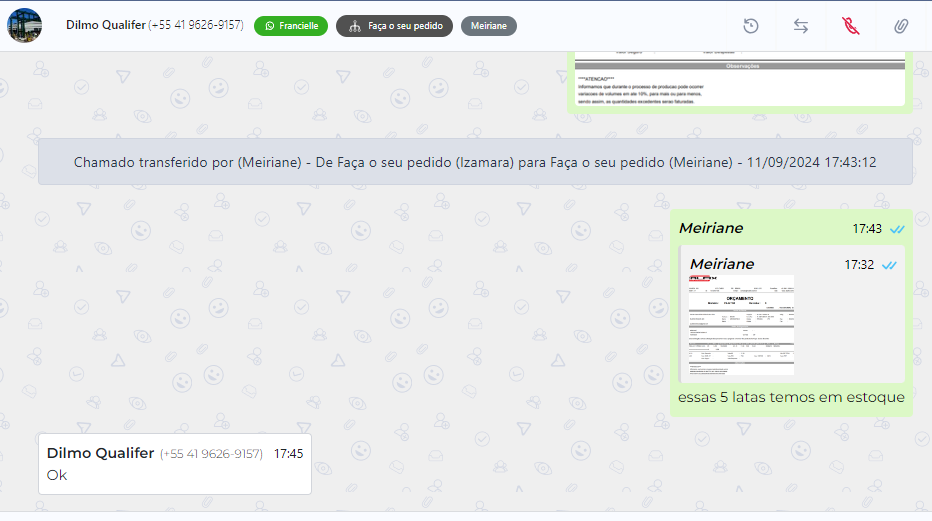932x521 pixels.
Task: Click the WhatsApp icon in Francielle badge
Action: (269, 26)
